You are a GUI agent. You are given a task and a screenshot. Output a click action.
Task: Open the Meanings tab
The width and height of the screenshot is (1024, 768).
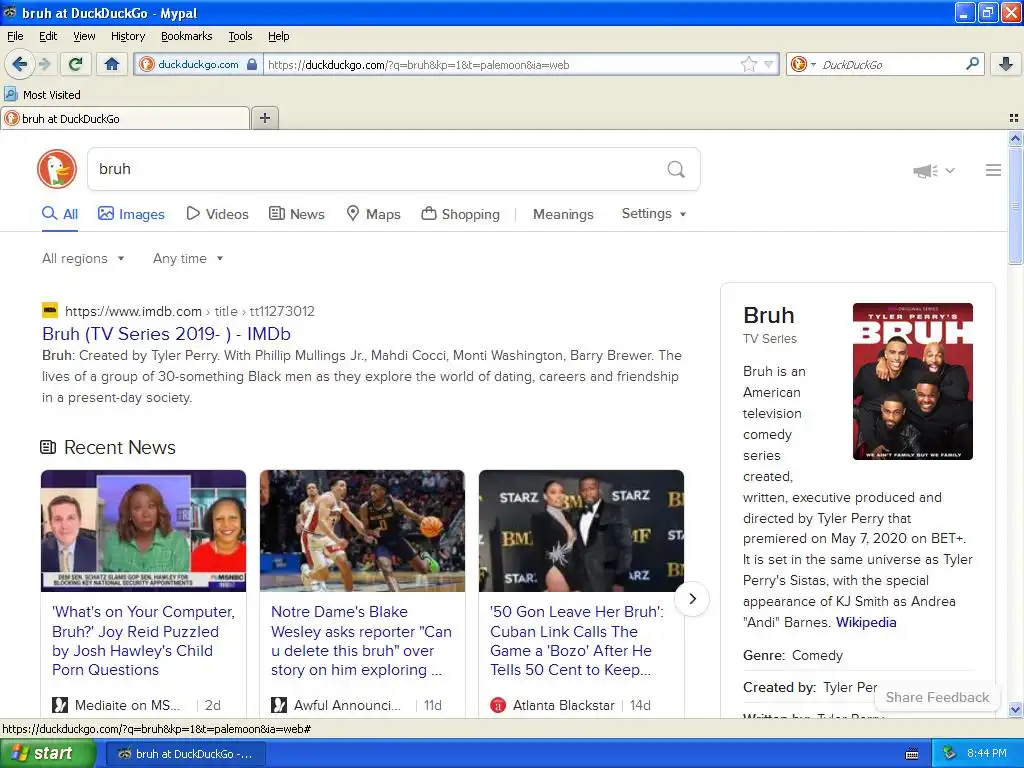[x=563, y=214]
